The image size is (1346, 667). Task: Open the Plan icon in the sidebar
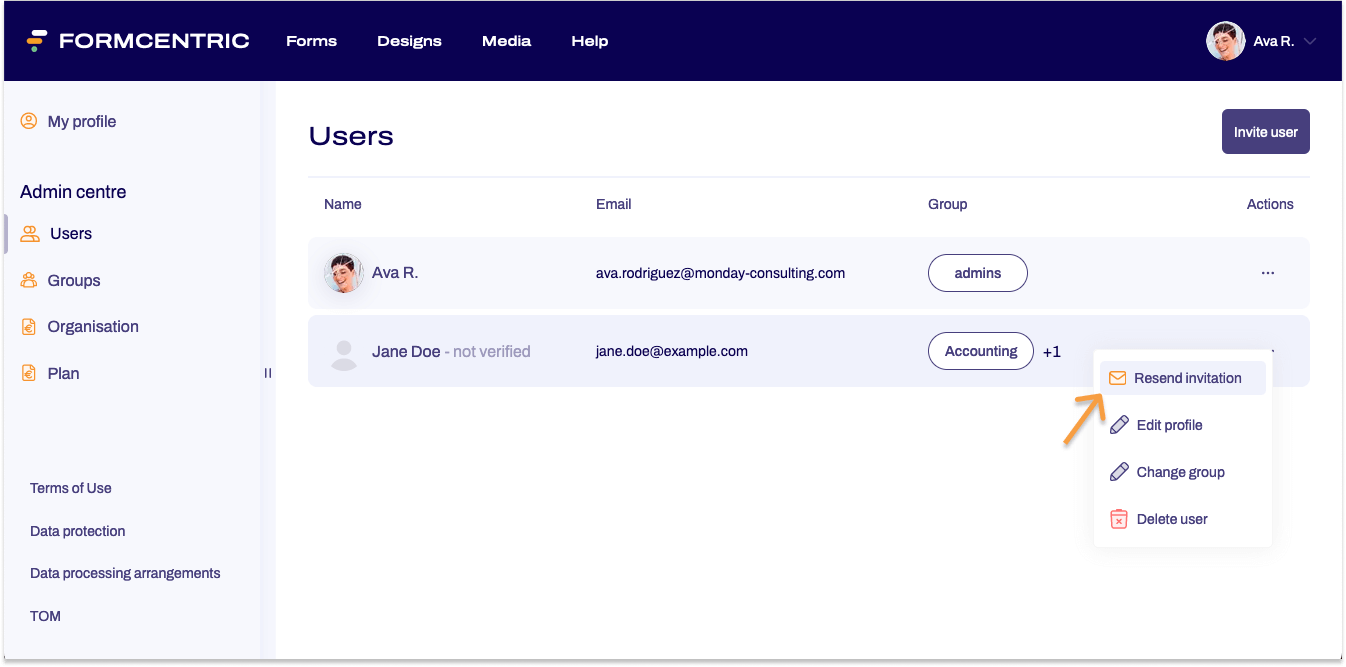28,373
